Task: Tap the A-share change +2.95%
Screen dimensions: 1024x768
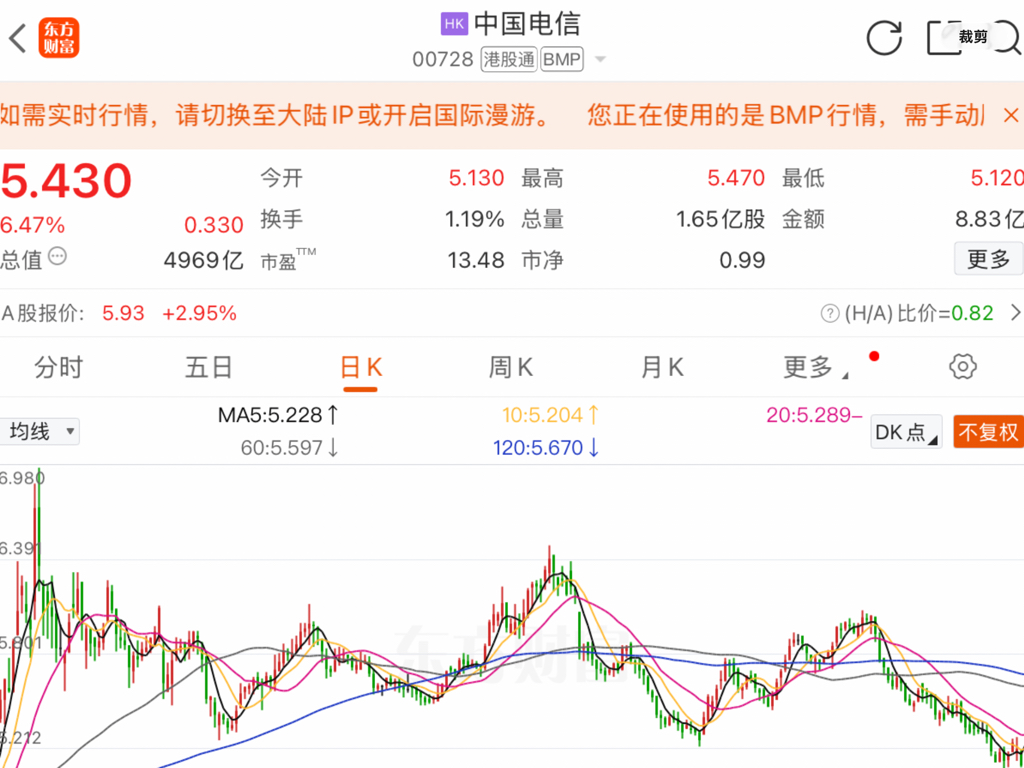Action: [199, 313]
